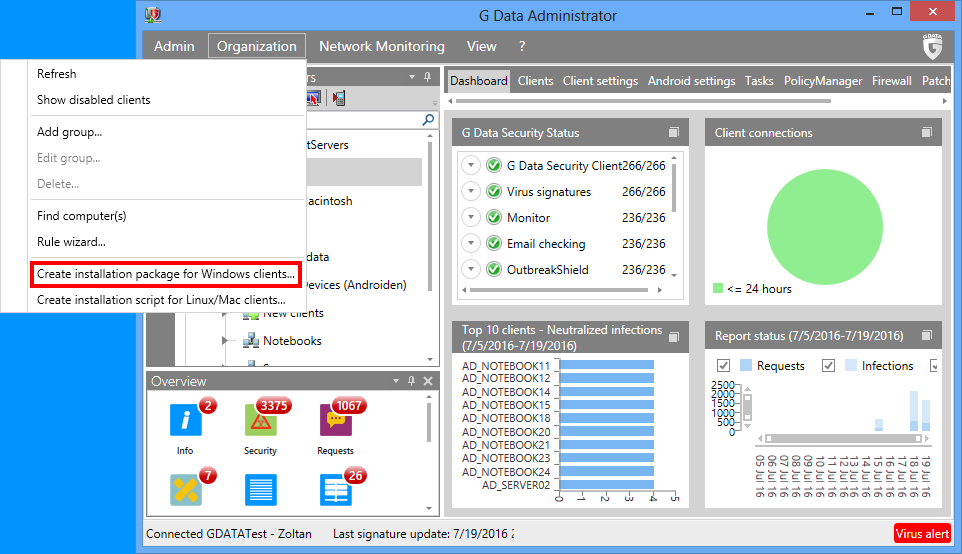The width and height of the screenshot is (962, 554).
Task: Open the overview icon with badge 26
Action: (x=336, y=490)
